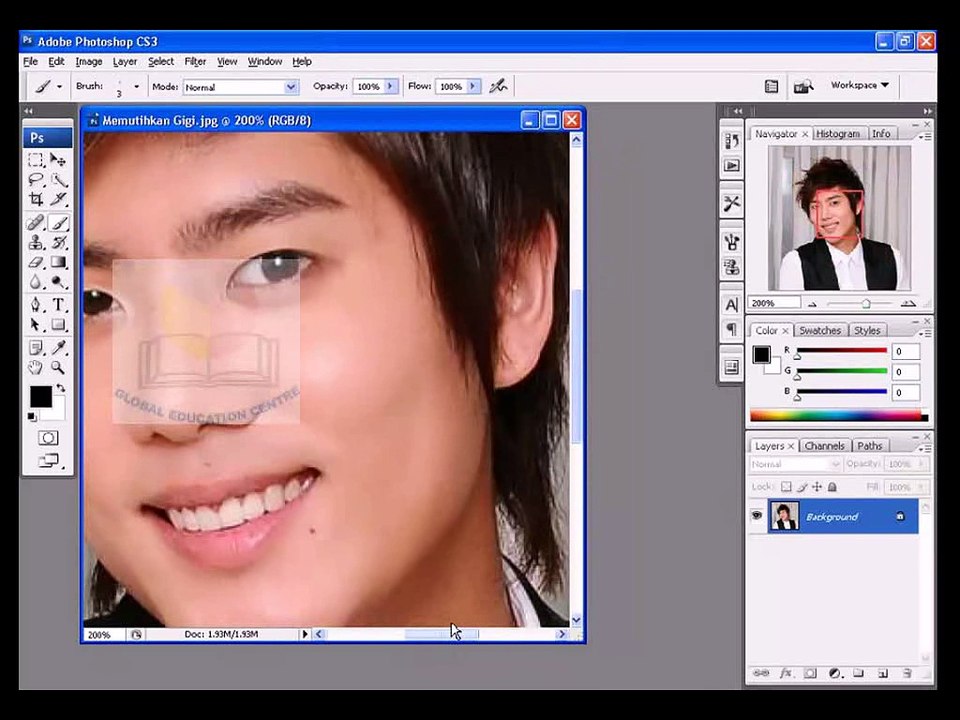Select the Type tool
960x720 pixels.
[x=58, y=304]
